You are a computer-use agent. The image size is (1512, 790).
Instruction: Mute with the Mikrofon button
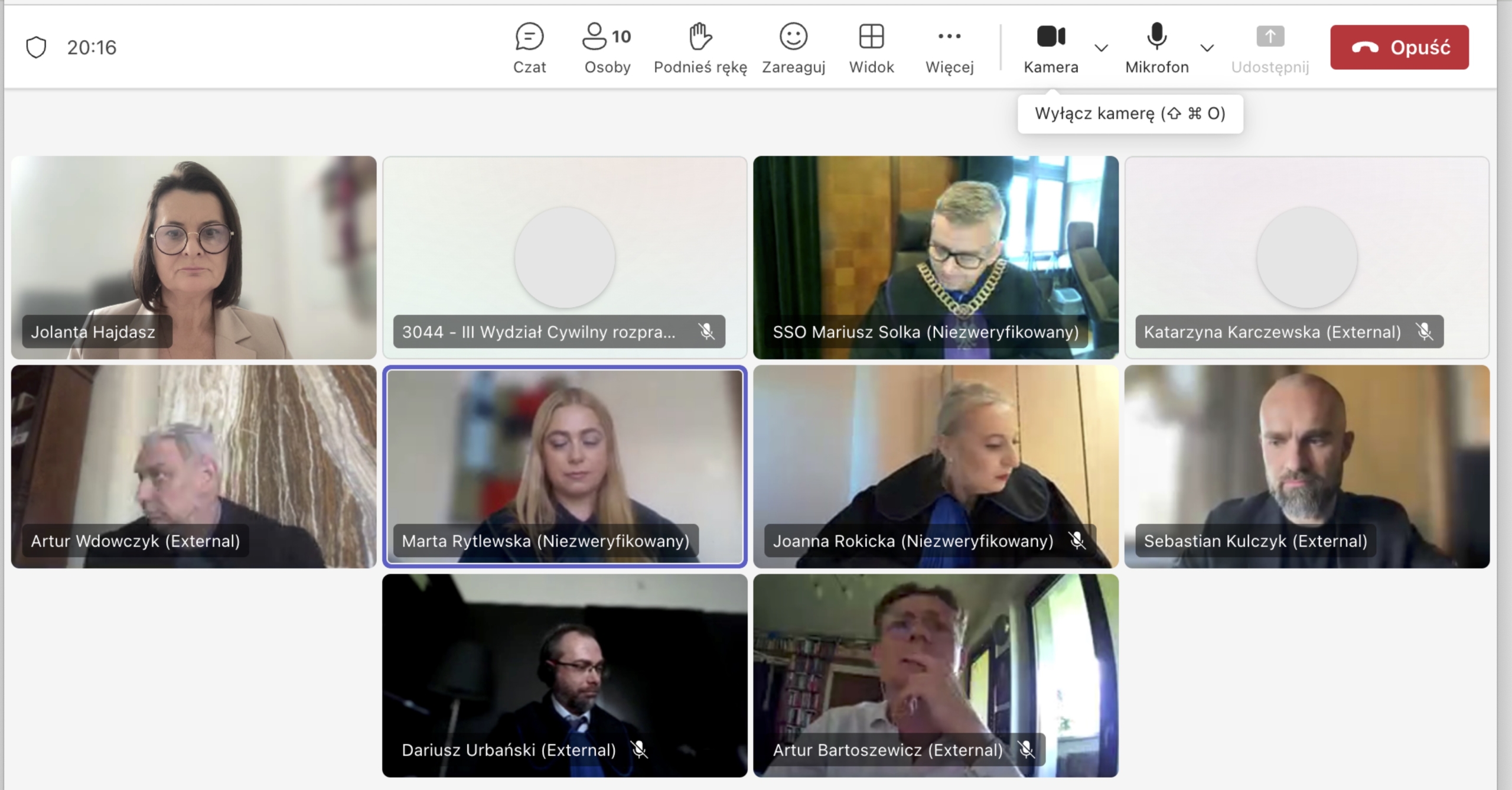(x=1156, y=48)
